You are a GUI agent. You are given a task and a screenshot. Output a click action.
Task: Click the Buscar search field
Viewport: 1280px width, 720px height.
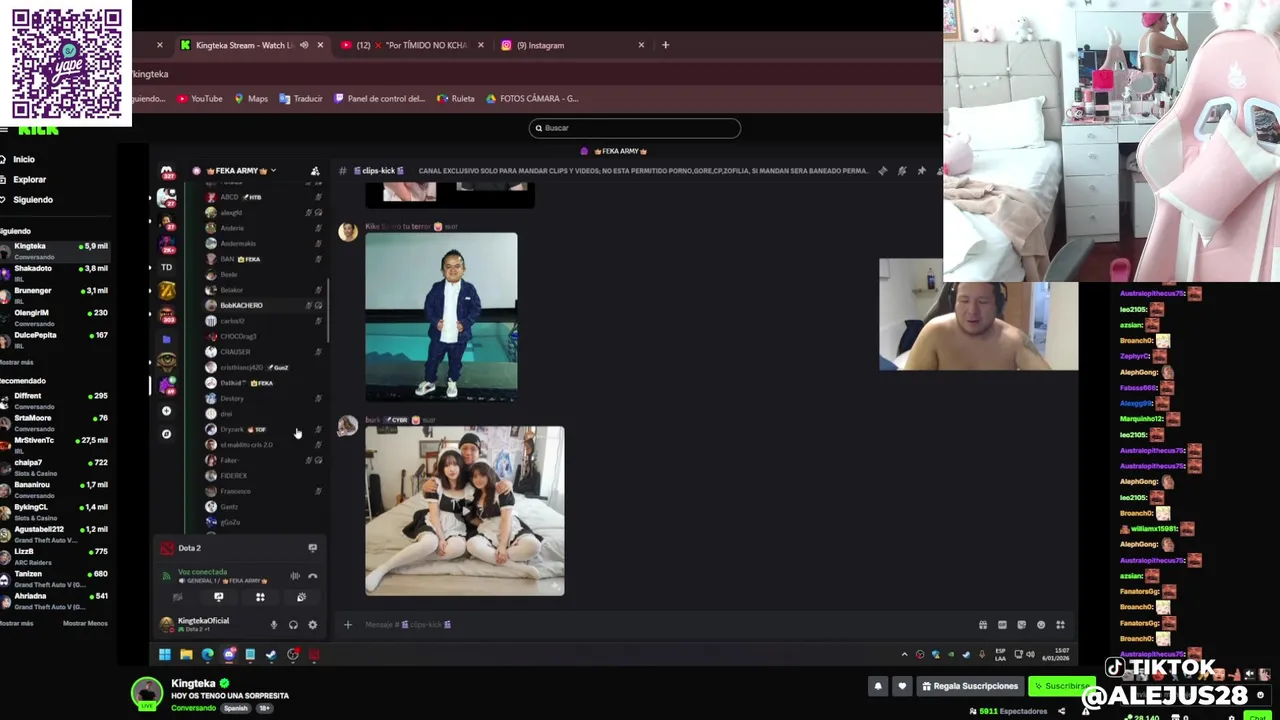pos(635,128)
